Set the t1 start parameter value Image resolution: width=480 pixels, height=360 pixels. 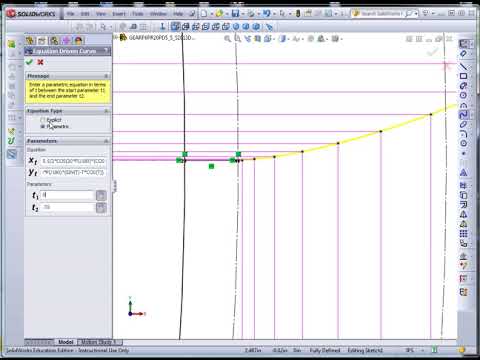pos(67,195)
